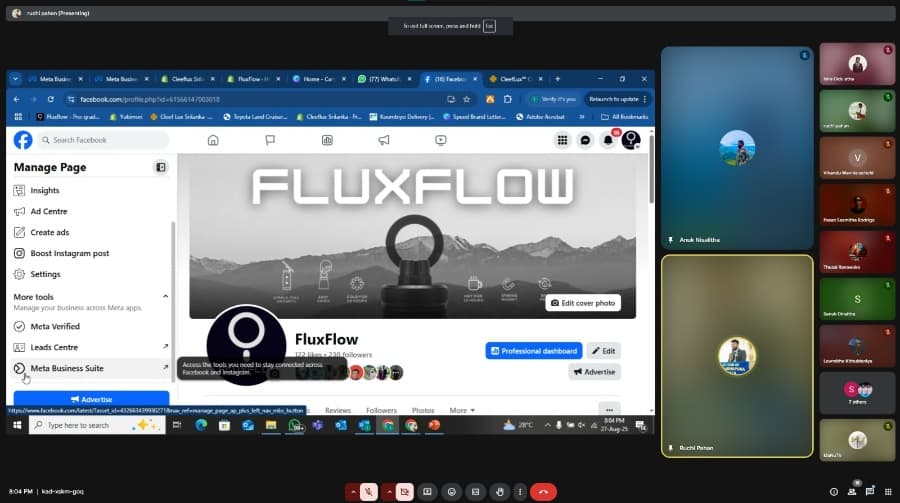Open Meta Business Suite link
Image resolution: width=900 pixels, height=503 pixels.
click(67, 368)
